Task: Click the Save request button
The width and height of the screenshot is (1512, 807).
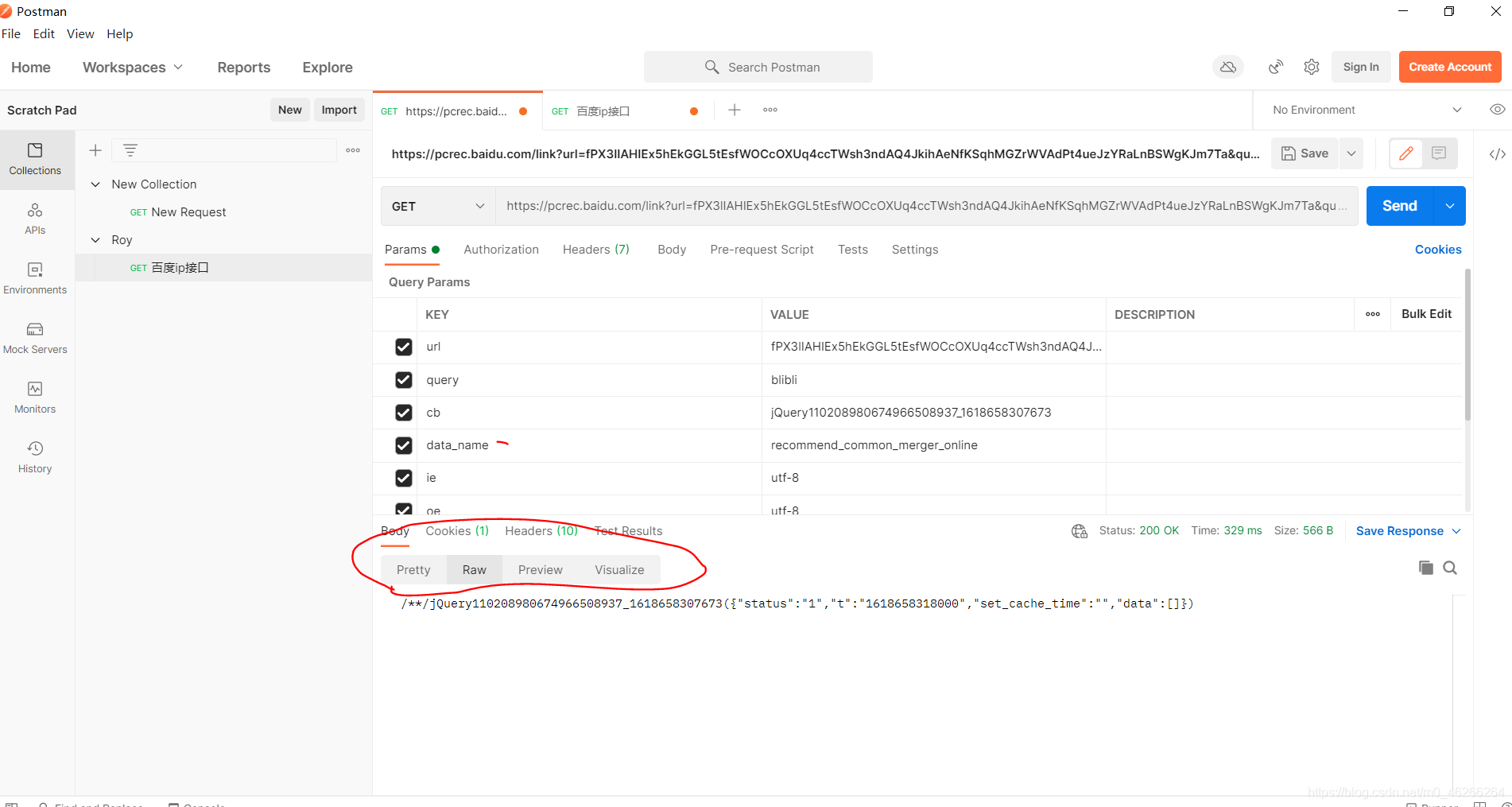Action: [x=1305, y=153]
